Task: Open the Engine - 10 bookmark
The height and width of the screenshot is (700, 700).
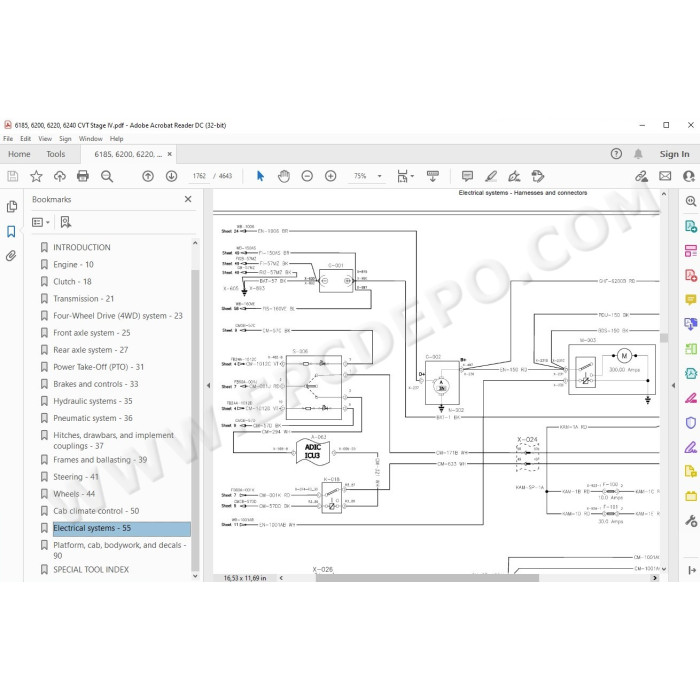Action: click(73, 265)
